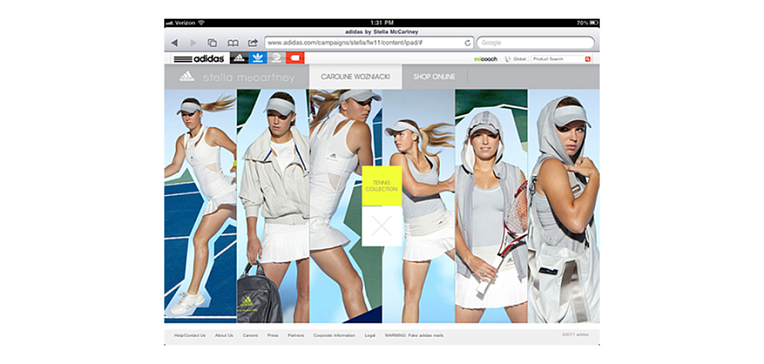
Task: Go back with Safari back arrow
Action: click(x=174, y=43)
